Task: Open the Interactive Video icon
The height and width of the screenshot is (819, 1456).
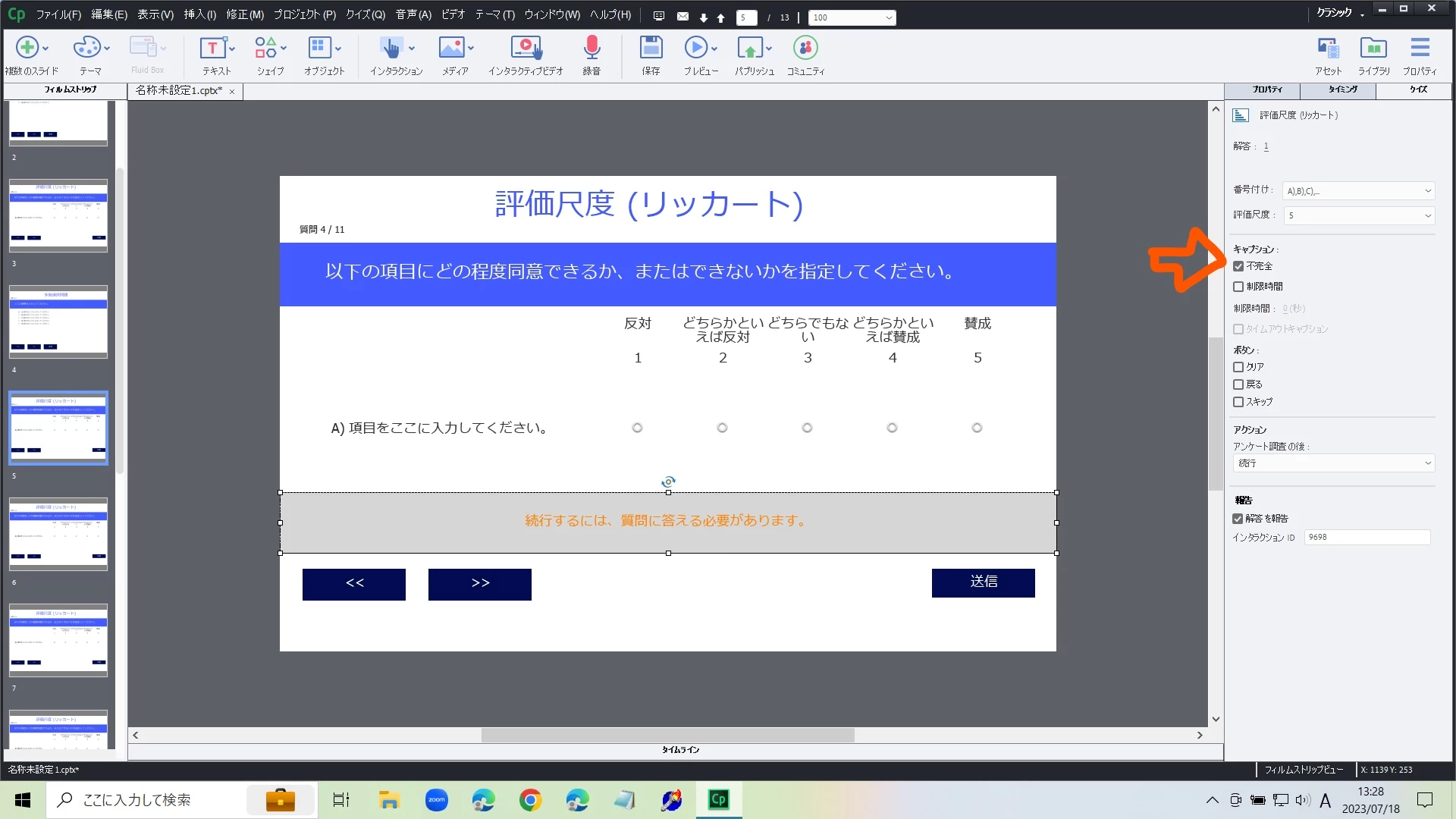Action: point(526,49)
